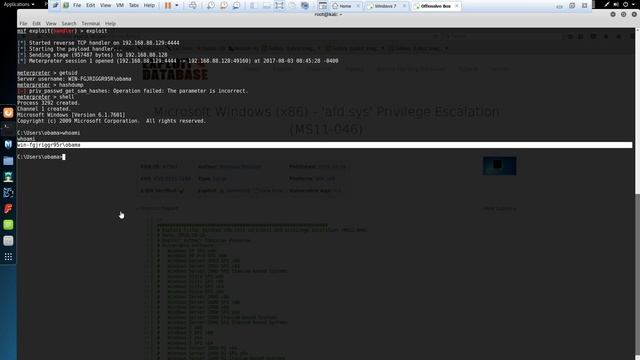Pause the virtual machine from VMware toolbar
This screenshot has height=360, width=640.
tap(168, 6)
